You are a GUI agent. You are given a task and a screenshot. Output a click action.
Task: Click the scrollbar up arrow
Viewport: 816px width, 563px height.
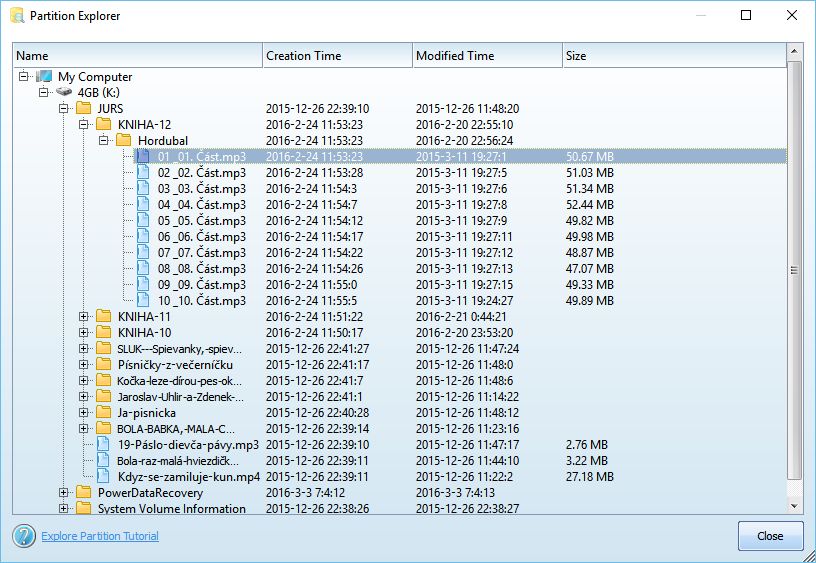(x=794, y=51)
